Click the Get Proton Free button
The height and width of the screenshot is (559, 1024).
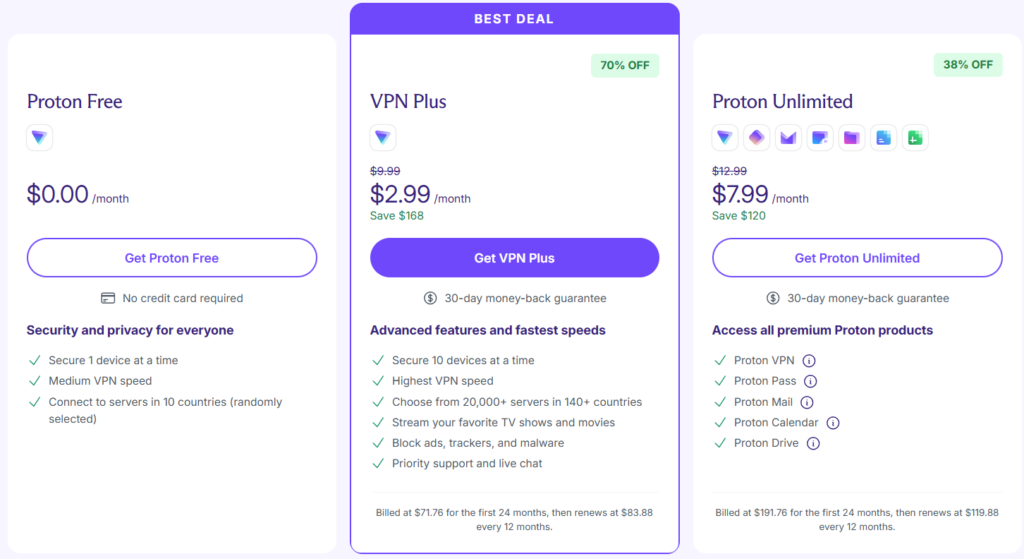pos(172,258)
